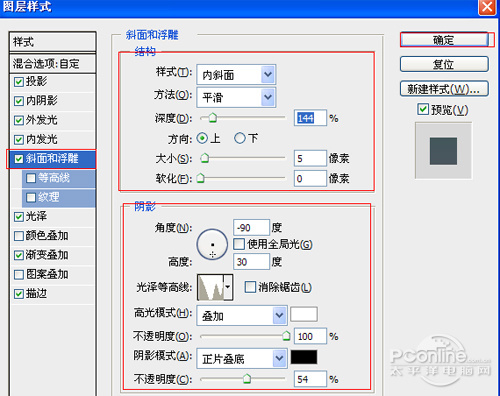Click the shadow 不透明度 slider handle
Image resolution: width=500 pixels, height=396 pixels.
pos(247,379)
